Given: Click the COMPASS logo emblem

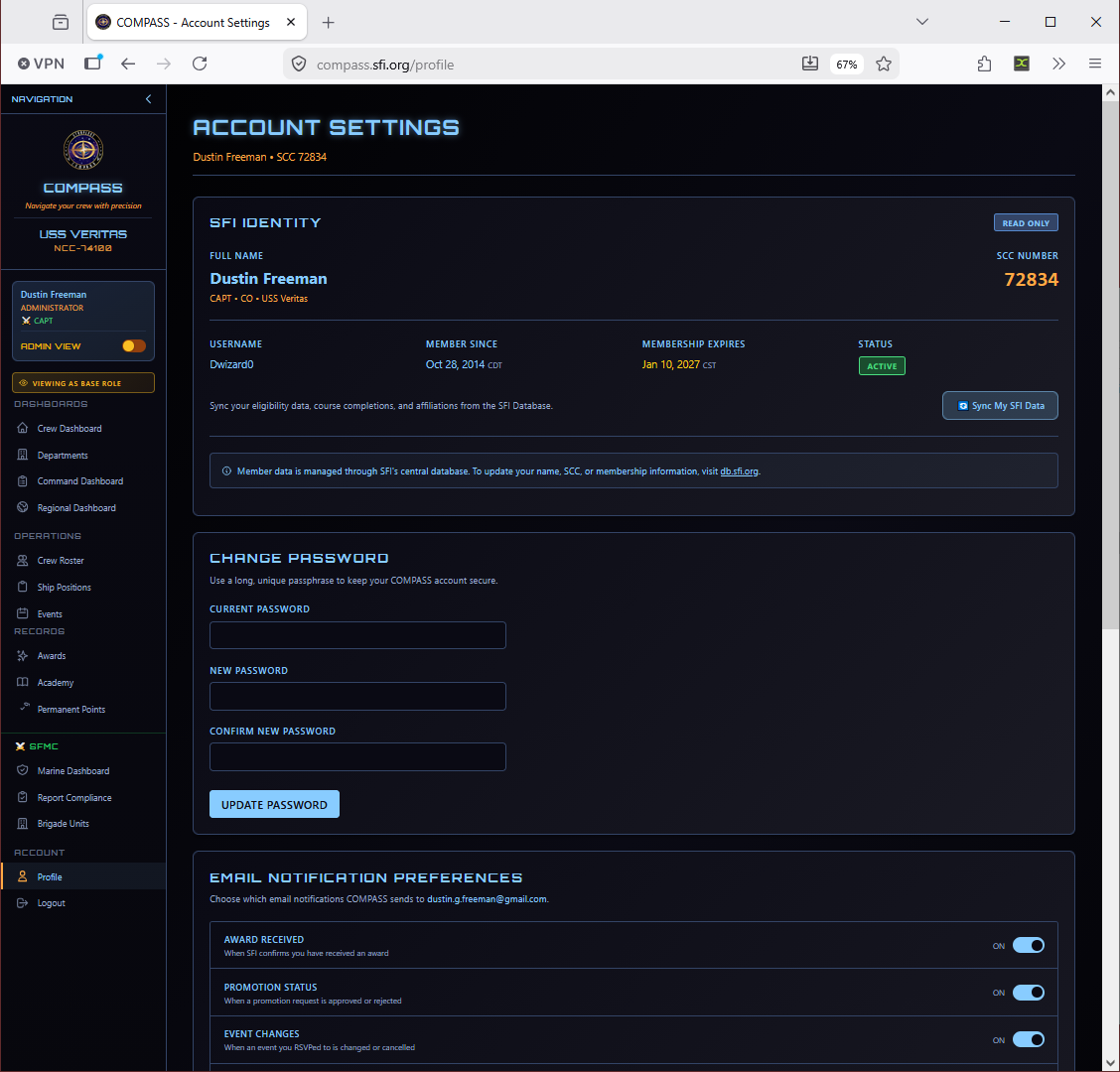Looking at the screenshot, I should pyautogui.click(x=83, y=150).
